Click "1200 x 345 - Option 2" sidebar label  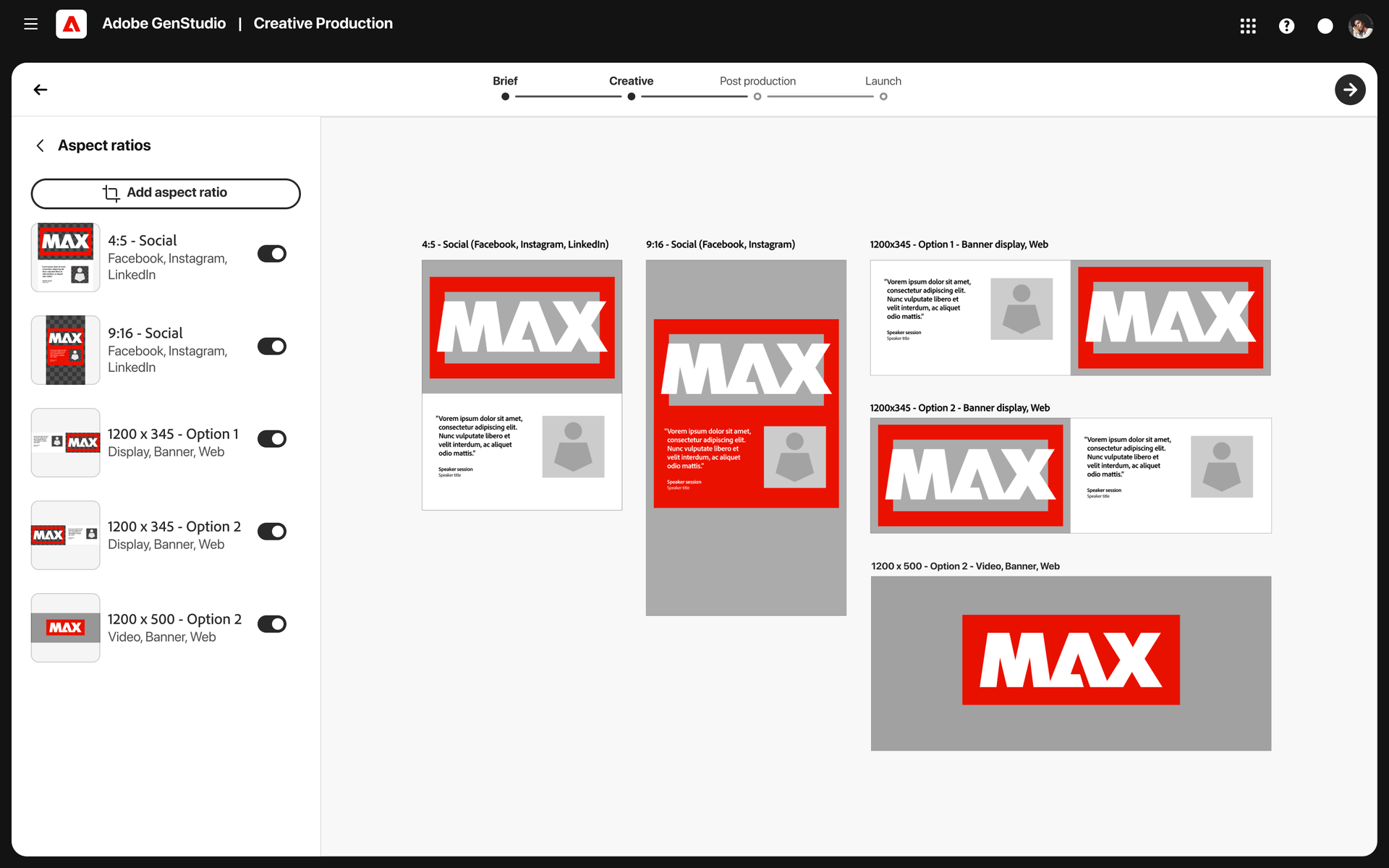pos(174,527)
